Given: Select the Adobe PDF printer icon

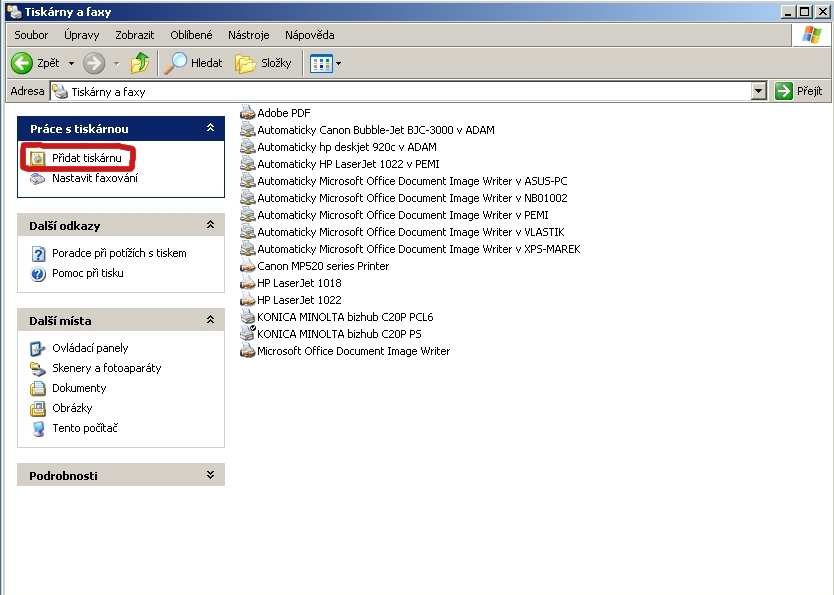Looking at the screenshot, I should (x=247, y=113).
